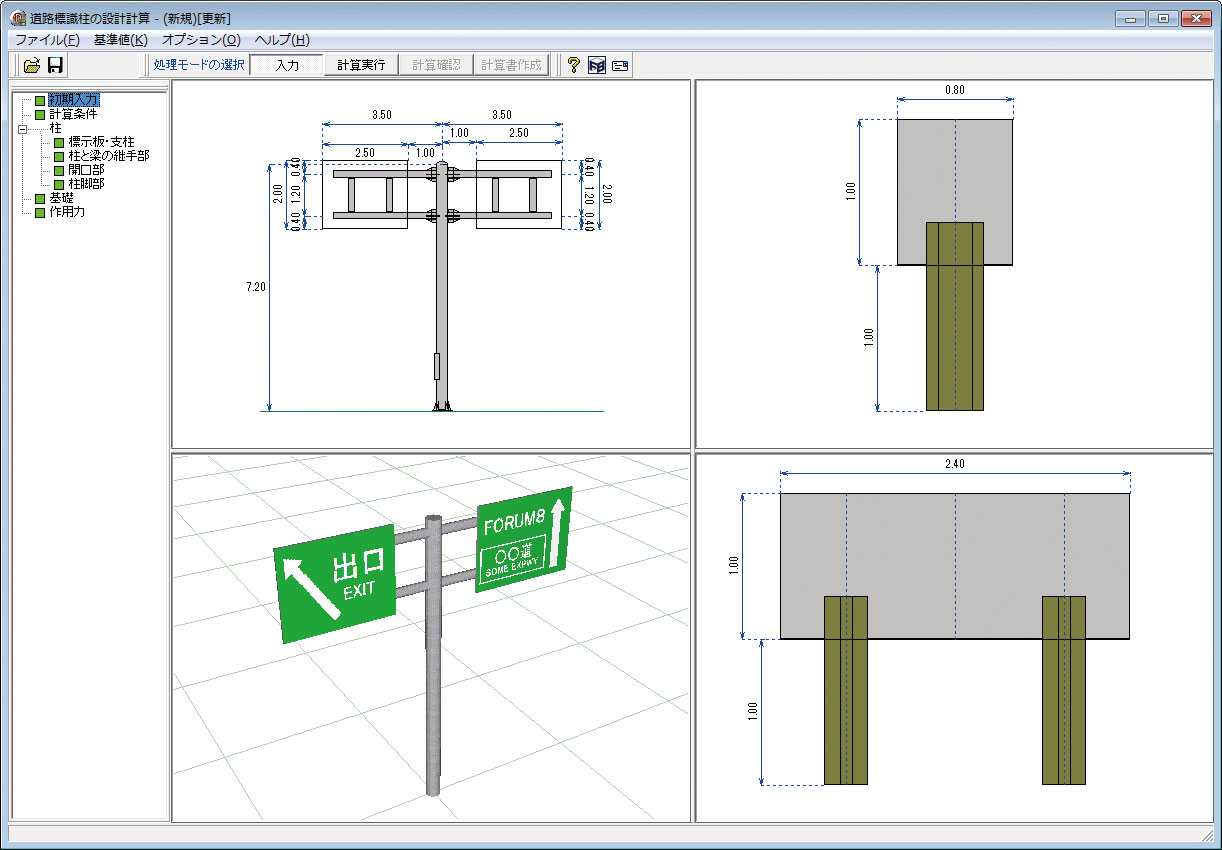Image resolution: width=1222 pixels, height=850 pixels.
Task: Open the オプション(O) menu
Action: [201, 40]
